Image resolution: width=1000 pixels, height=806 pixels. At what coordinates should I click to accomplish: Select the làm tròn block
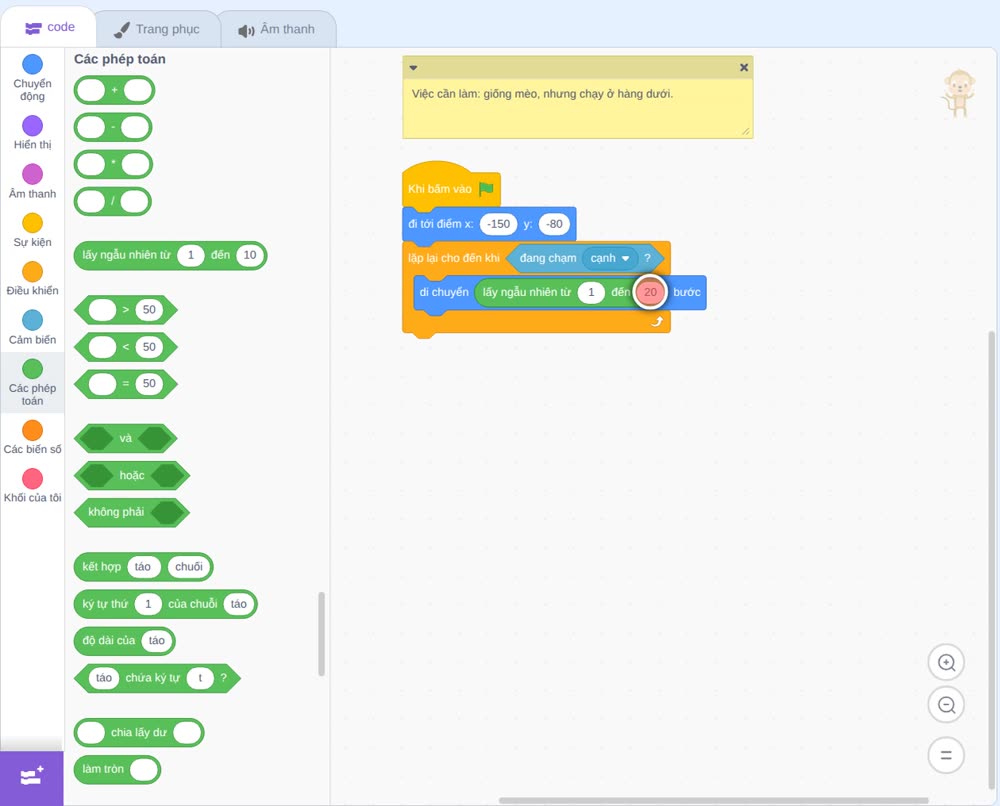pyautogui.click(x=117, y=769)
